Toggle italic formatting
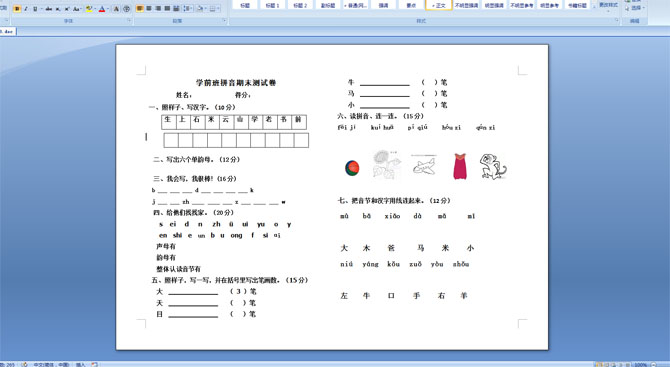Viewport: 670px width, 367px height. [x=26, y=9]
